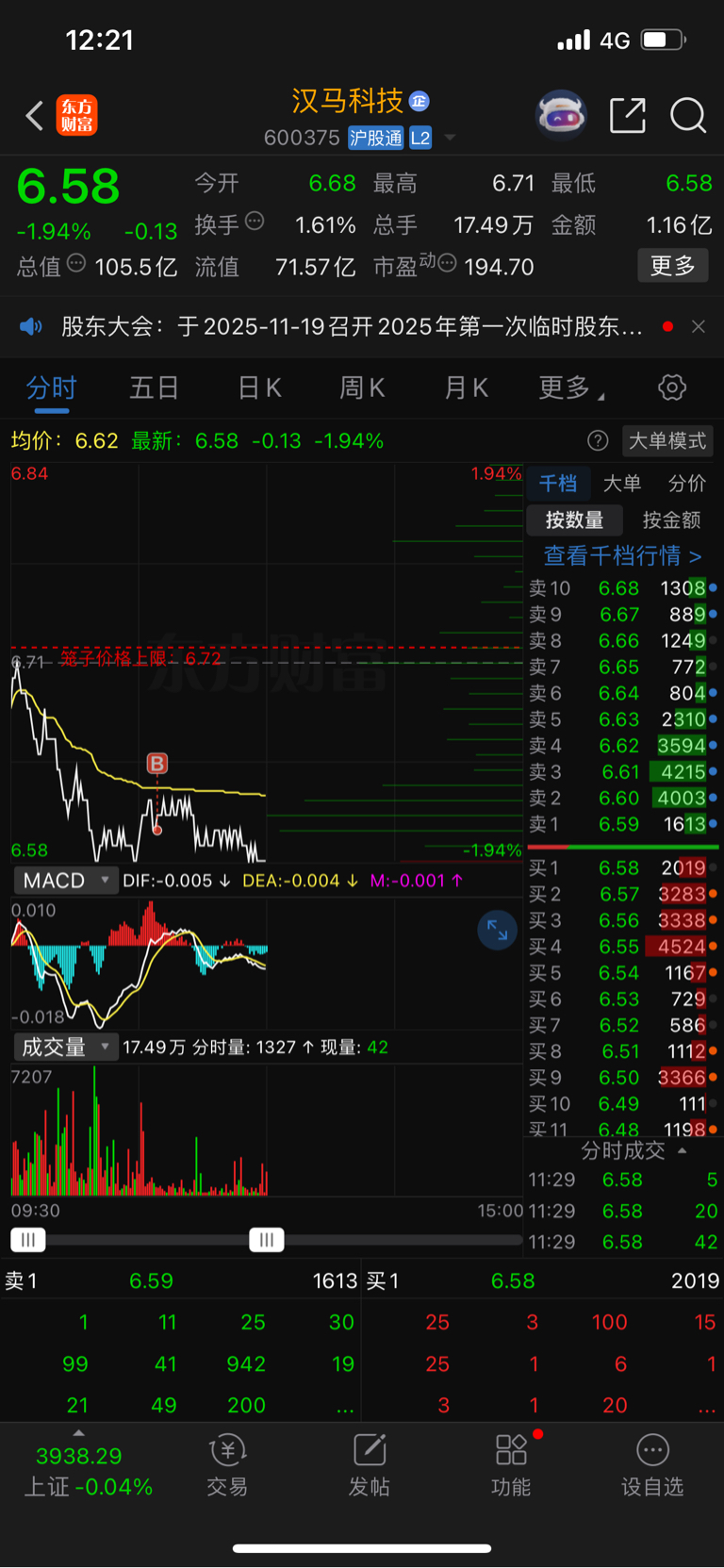
Task: Choose 按金额 display option
Action: pyautogui.click(x=671, y=520)
